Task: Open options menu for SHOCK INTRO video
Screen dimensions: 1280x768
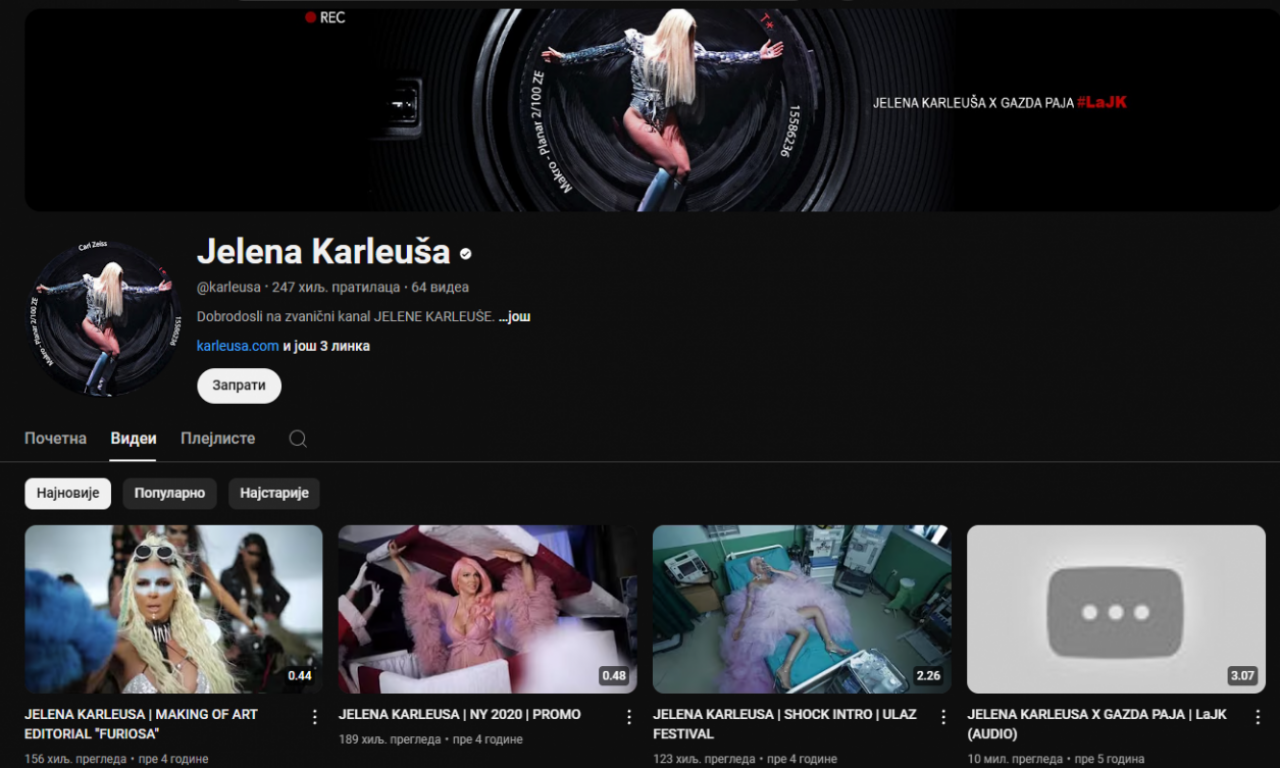Action: [943, 717]
